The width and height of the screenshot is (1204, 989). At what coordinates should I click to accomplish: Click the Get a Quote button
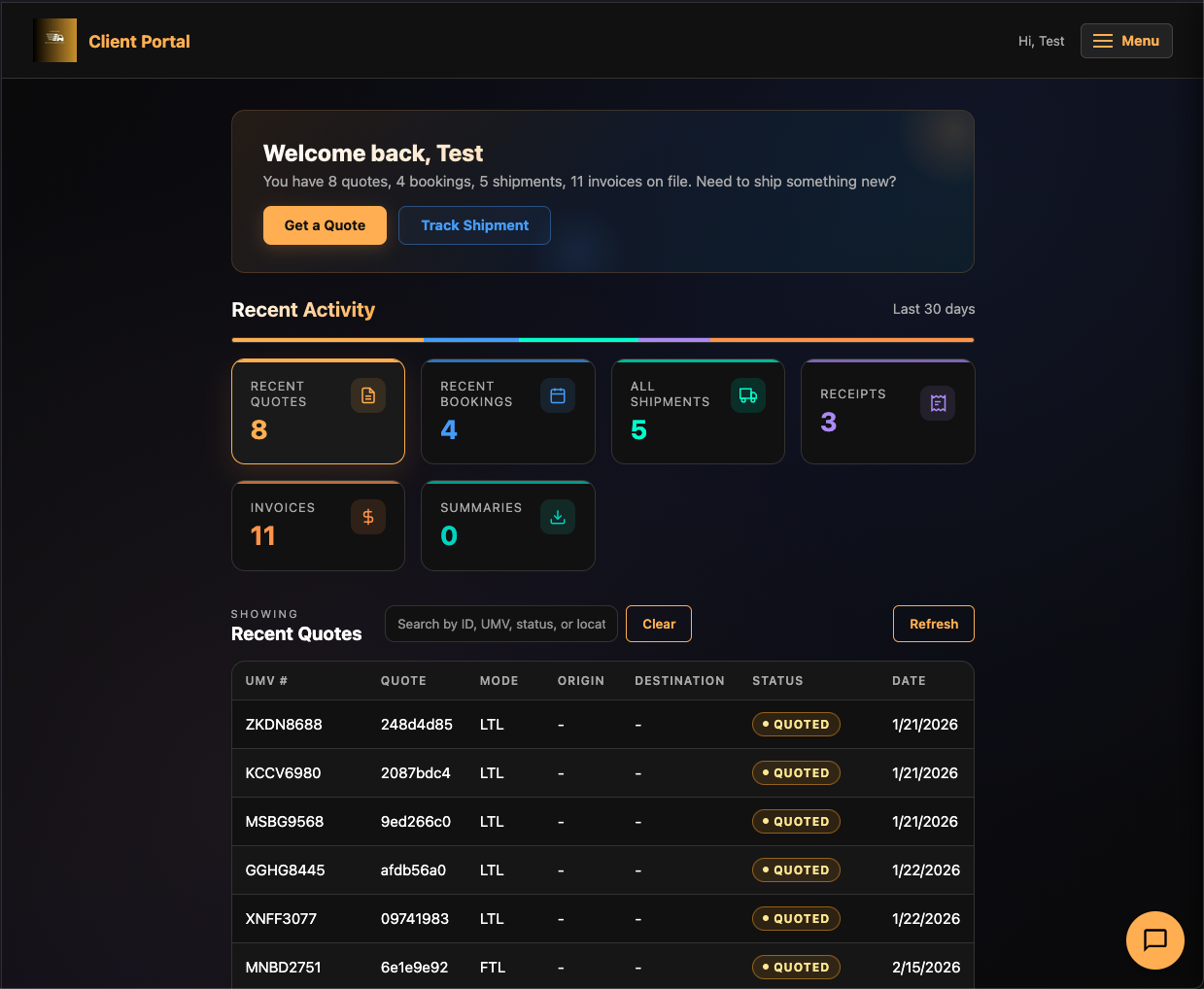(325, 224)
